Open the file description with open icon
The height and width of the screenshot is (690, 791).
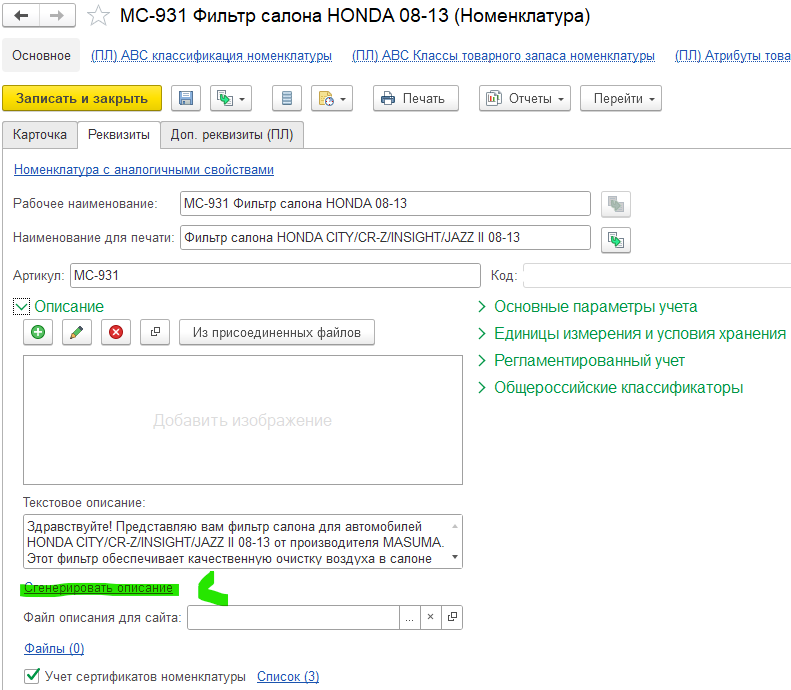coord(452,617)
